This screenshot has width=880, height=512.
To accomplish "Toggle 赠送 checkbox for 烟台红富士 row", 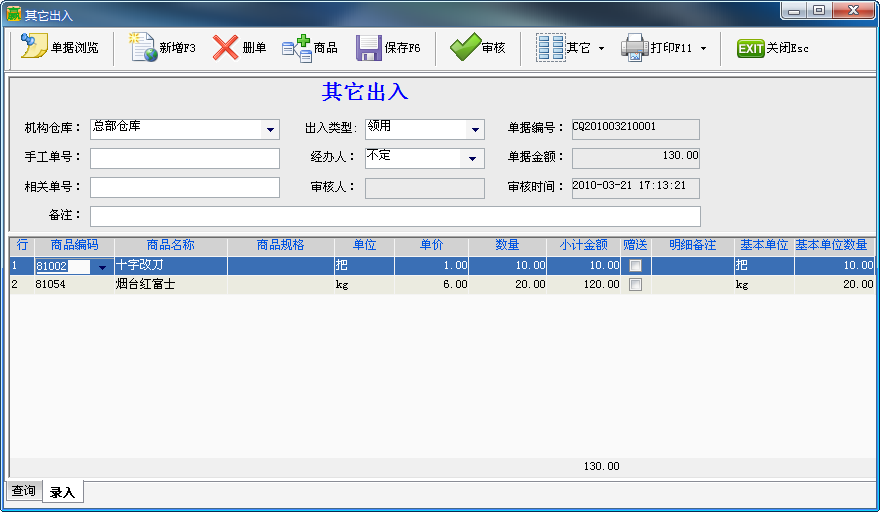I will pos(634,285).
